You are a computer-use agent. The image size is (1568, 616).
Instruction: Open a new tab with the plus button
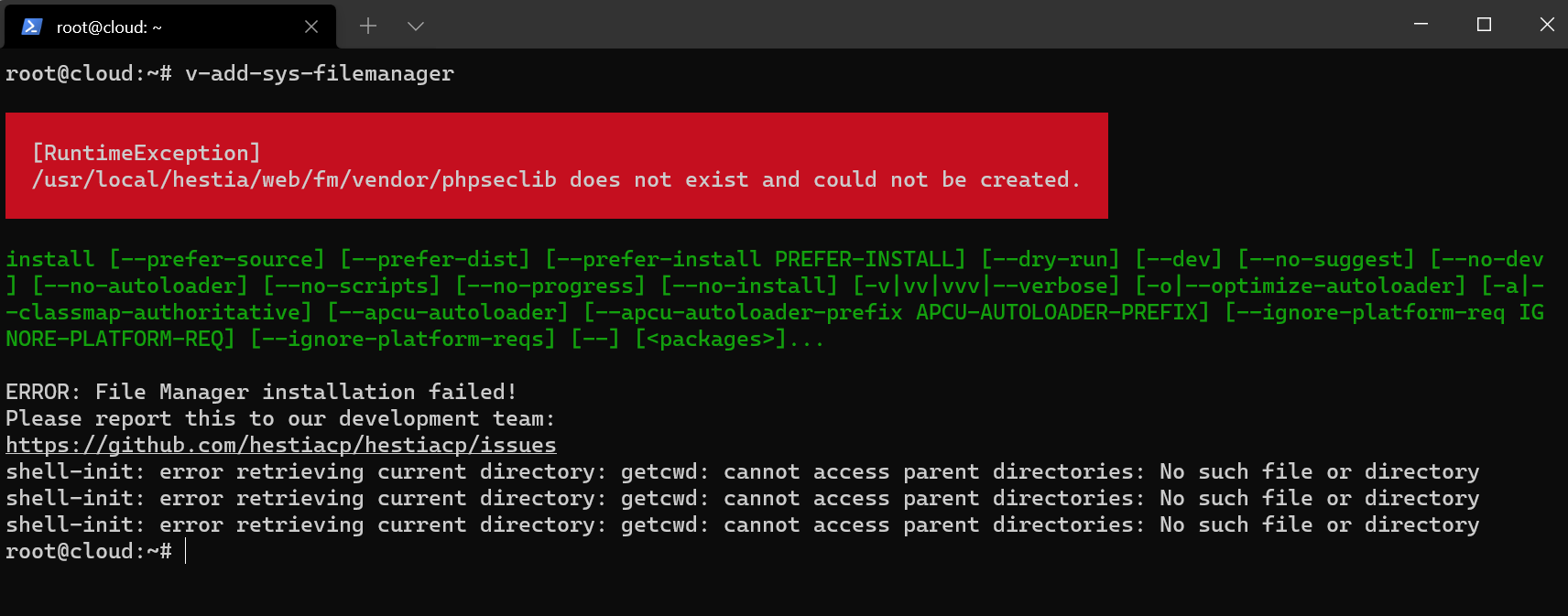coord(368,27)
